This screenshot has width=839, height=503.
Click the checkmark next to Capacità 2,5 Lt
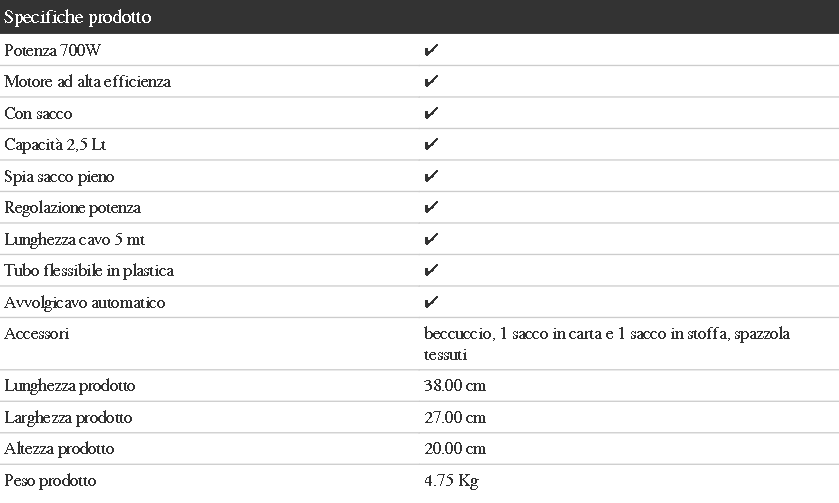click(431, 144)
